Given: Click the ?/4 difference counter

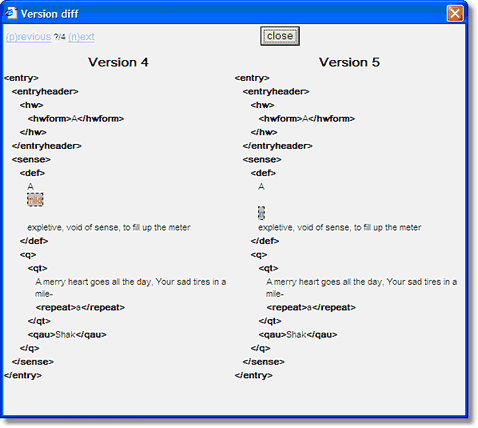Looking at the screenshot, I should pyautogui.click(x=60, y=37).
